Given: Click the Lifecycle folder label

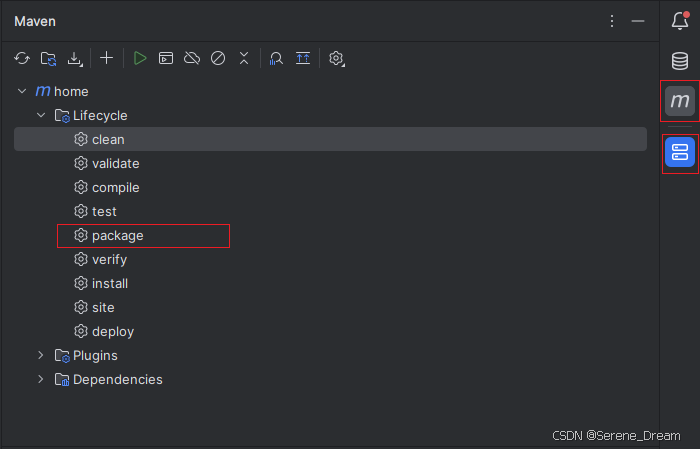Looking at the screenshot, I should tap(100, 116).
